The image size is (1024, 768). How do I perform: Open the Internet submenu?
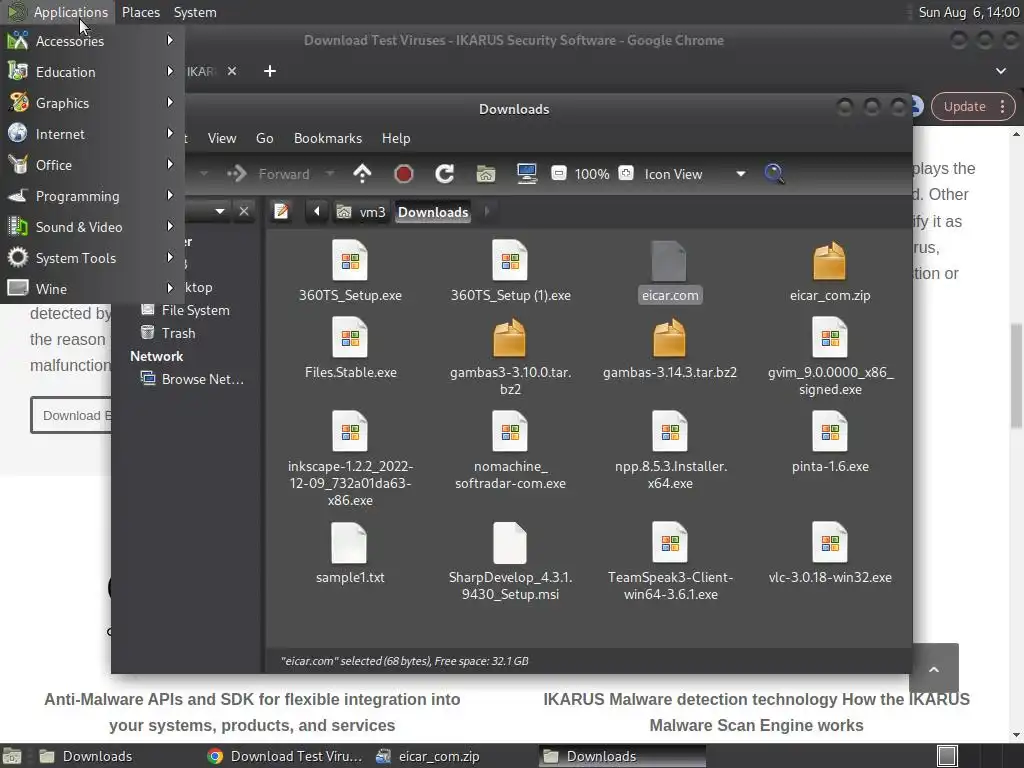click(91, 134)
